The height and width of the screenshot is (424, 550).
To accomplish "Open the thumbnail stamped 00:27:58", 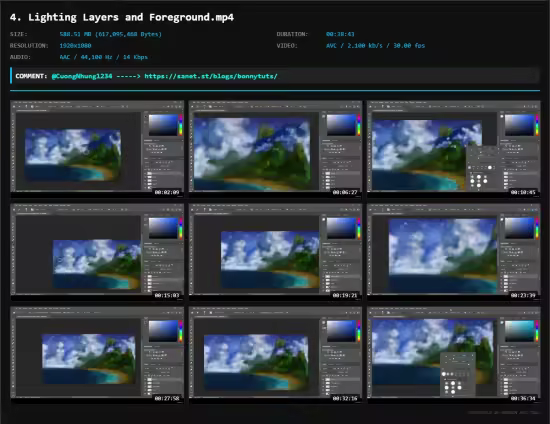I will tap(97, 355).
